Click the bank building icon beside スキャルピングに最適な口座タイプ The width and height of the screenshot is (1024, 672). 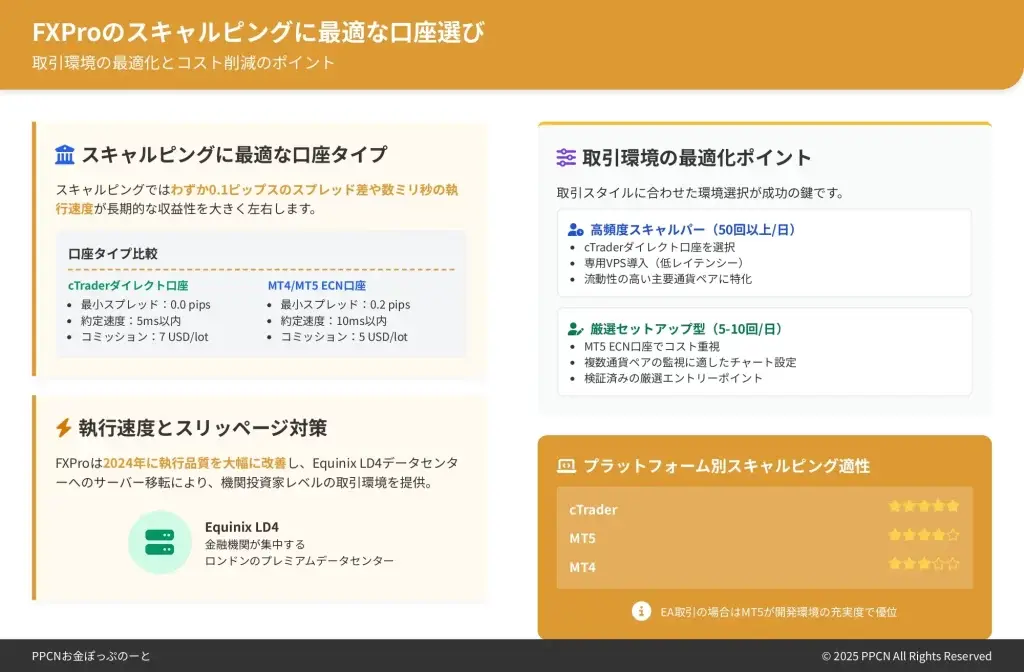click(x=65, y=155)
